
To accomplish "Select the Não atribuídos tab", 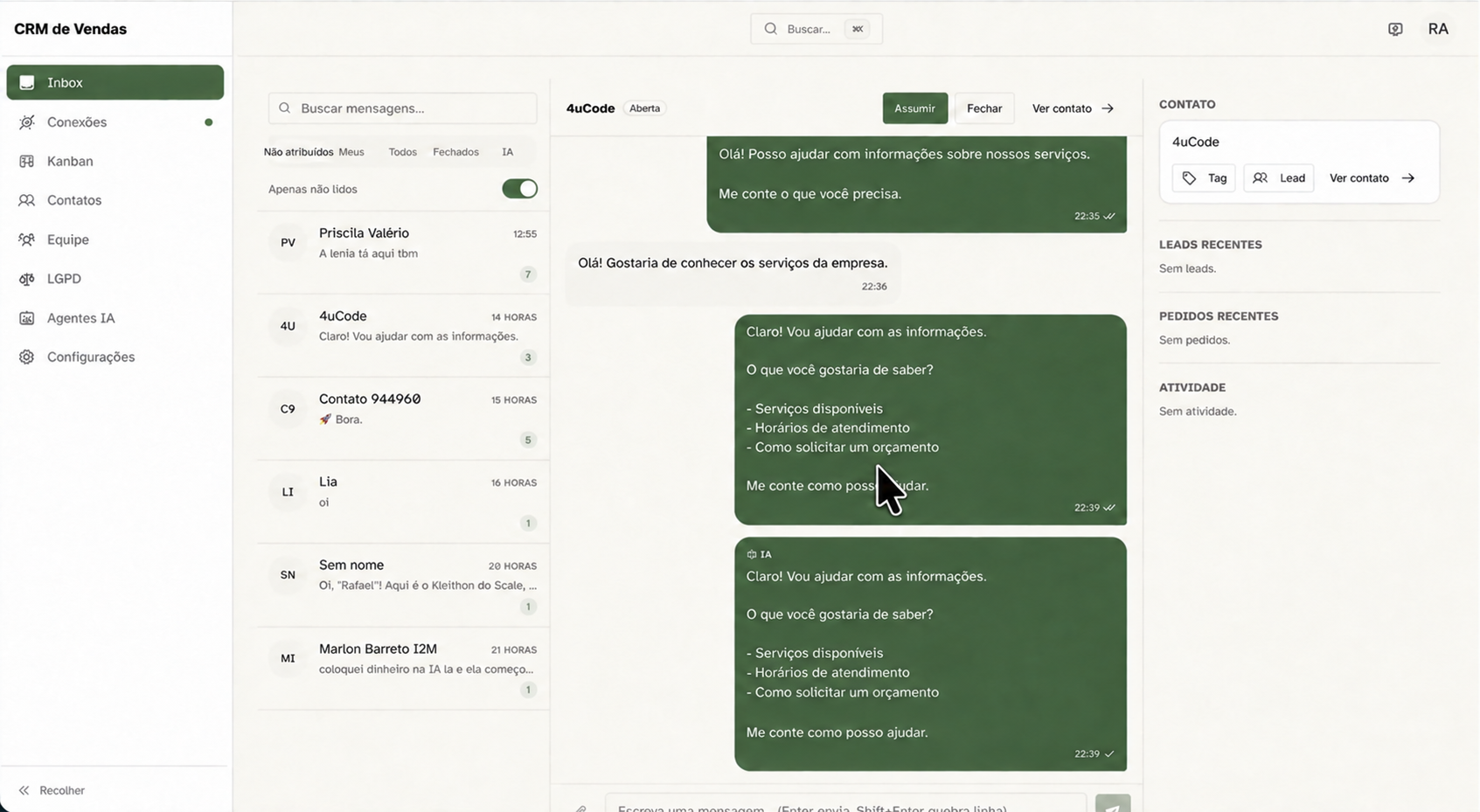I will (x=298, y=152).
